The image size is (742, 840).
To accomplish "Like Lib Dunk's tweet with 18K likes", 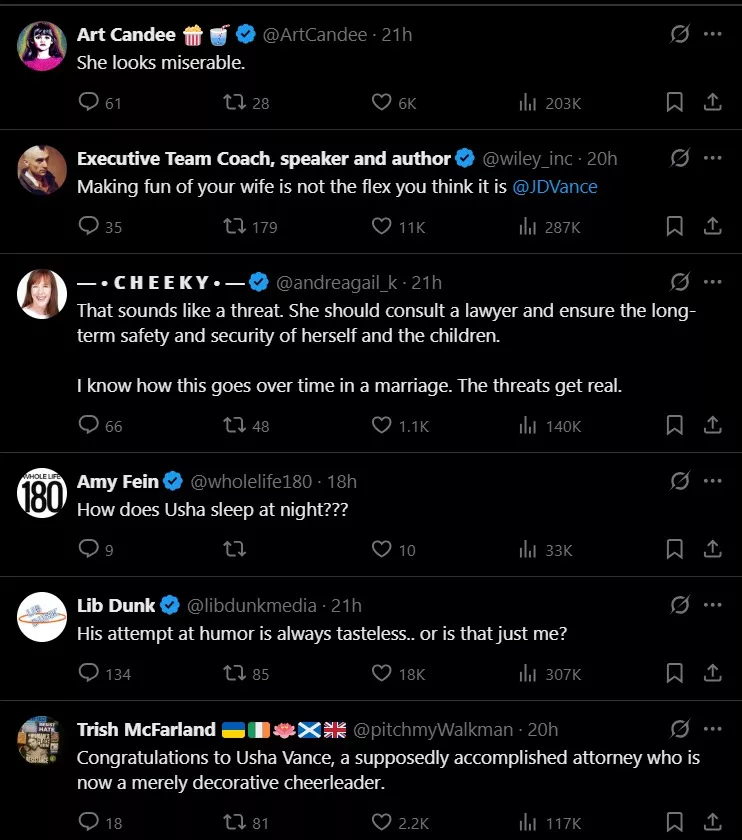I will pos(381,673).
